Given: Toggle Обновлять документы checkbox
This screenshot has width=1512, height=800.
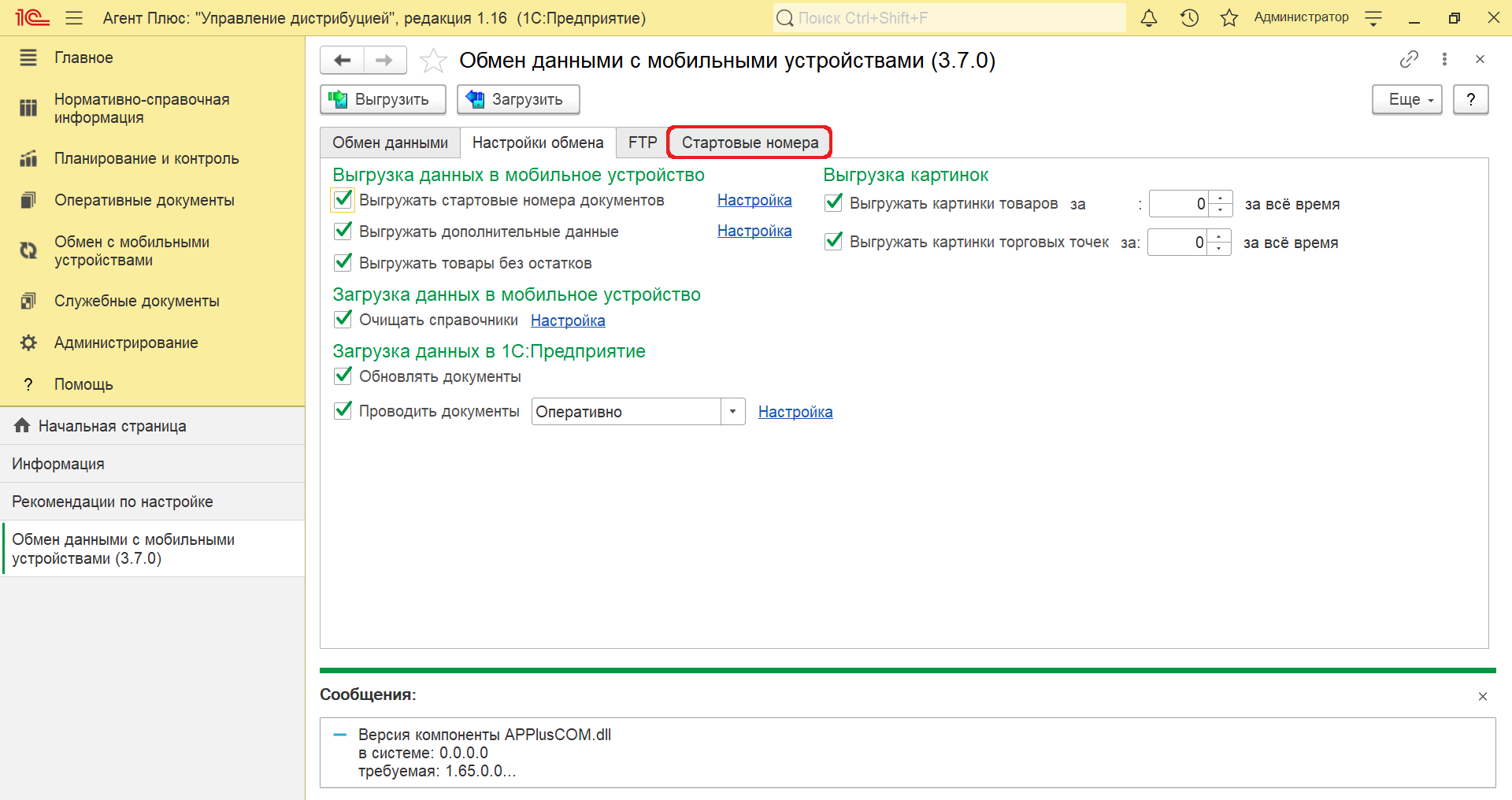Looking at the screenshot, I should point(343,376).
